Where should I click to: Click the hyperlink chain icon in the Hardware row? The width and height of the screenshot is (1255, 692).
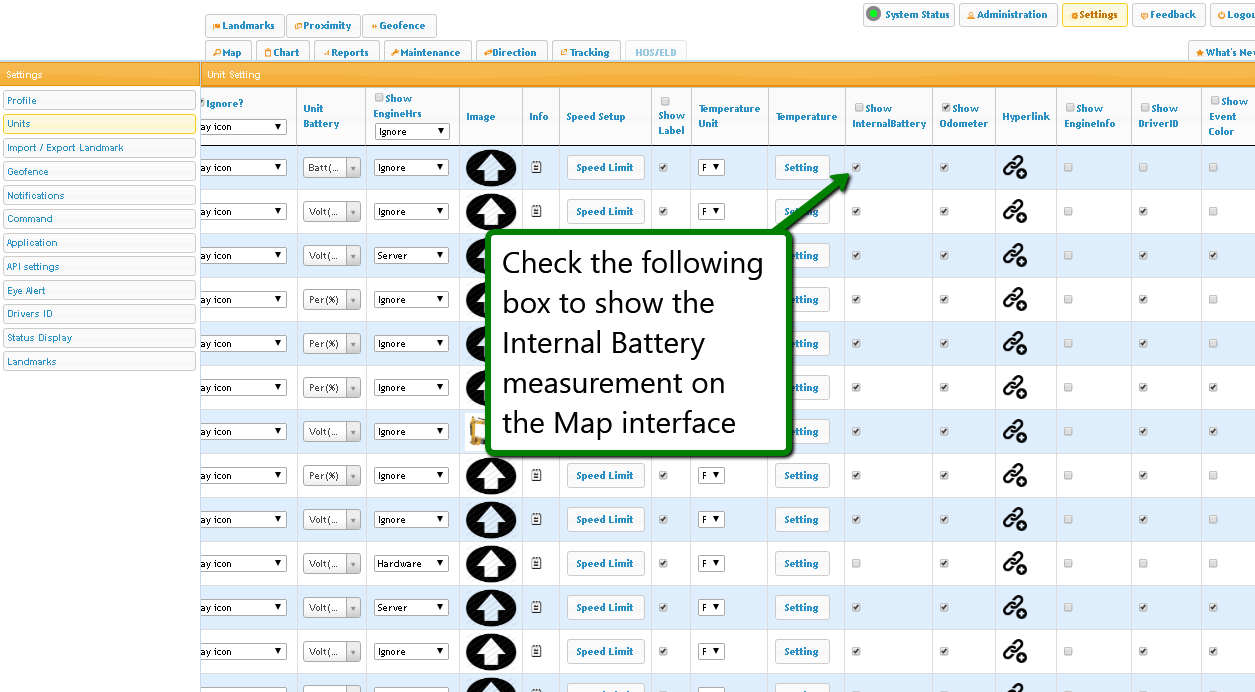[1014, 564]
